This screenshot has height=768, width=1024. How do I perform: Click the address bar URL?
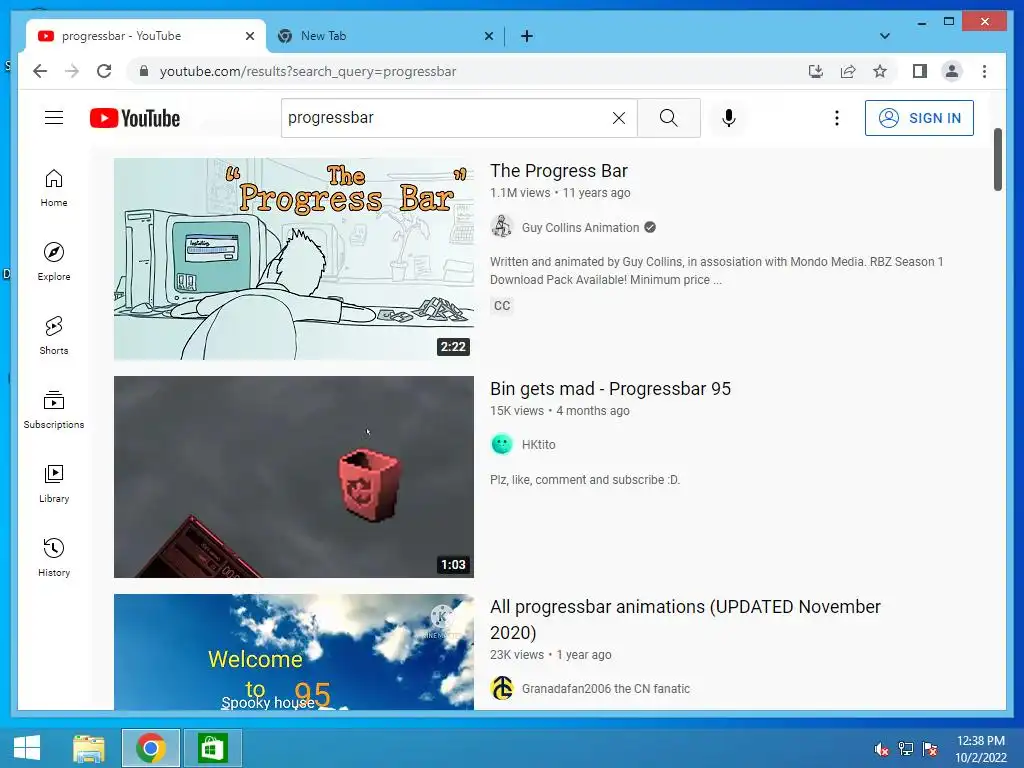308,71
